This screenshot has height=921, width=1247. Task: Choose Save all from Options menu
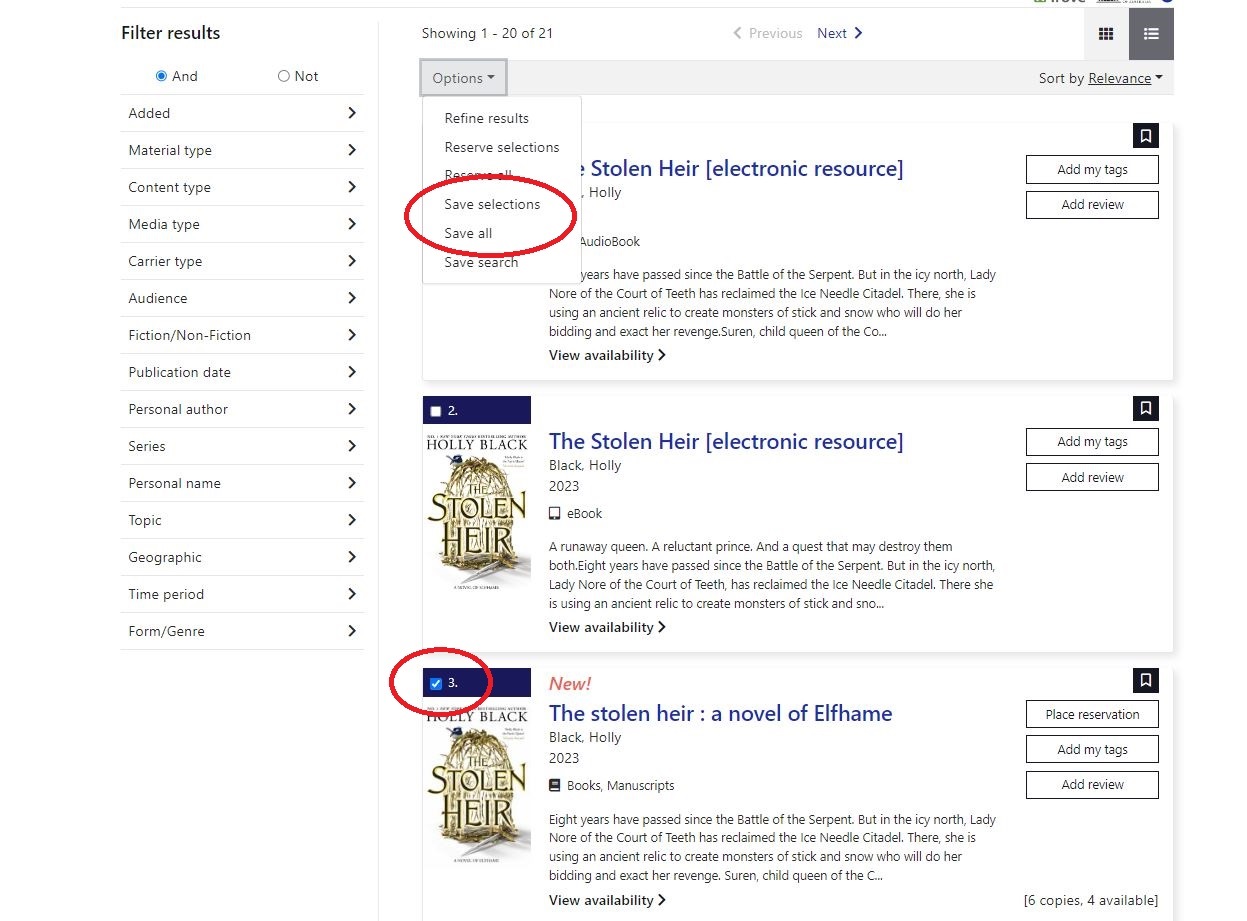pyautogui.click(x=468, y=233)
